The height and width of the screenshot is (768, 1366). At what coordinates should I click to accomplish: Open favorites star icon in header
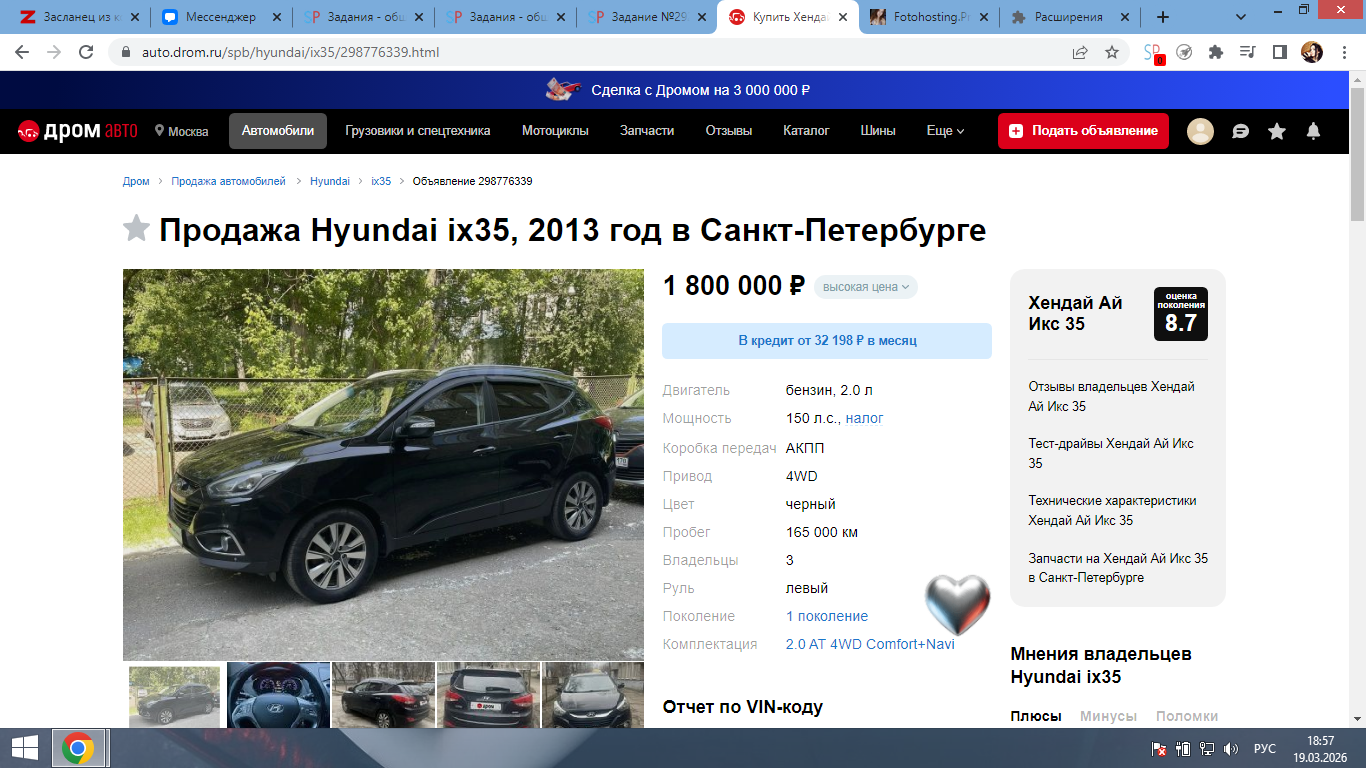tap(1277, 131)
